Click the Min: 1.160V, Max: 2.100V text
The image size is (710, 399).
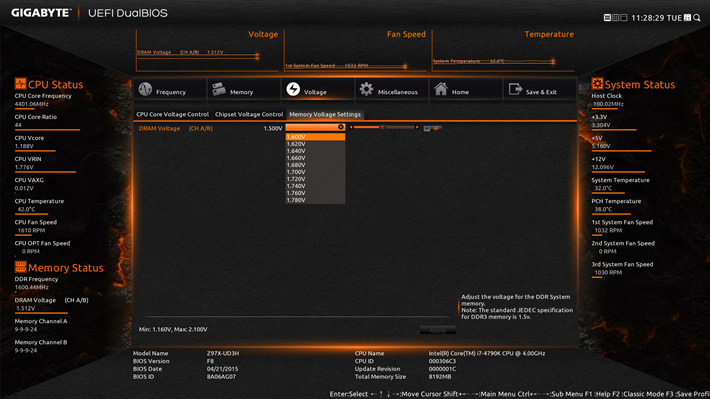173,329
